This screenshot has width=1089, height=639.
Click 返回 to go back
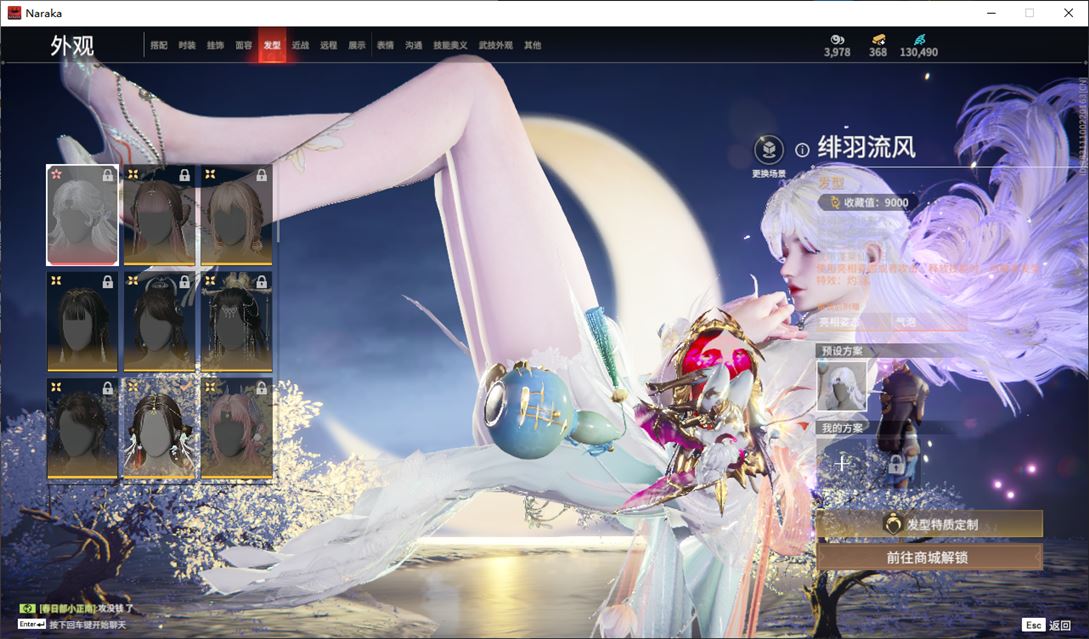point(1060,625)
